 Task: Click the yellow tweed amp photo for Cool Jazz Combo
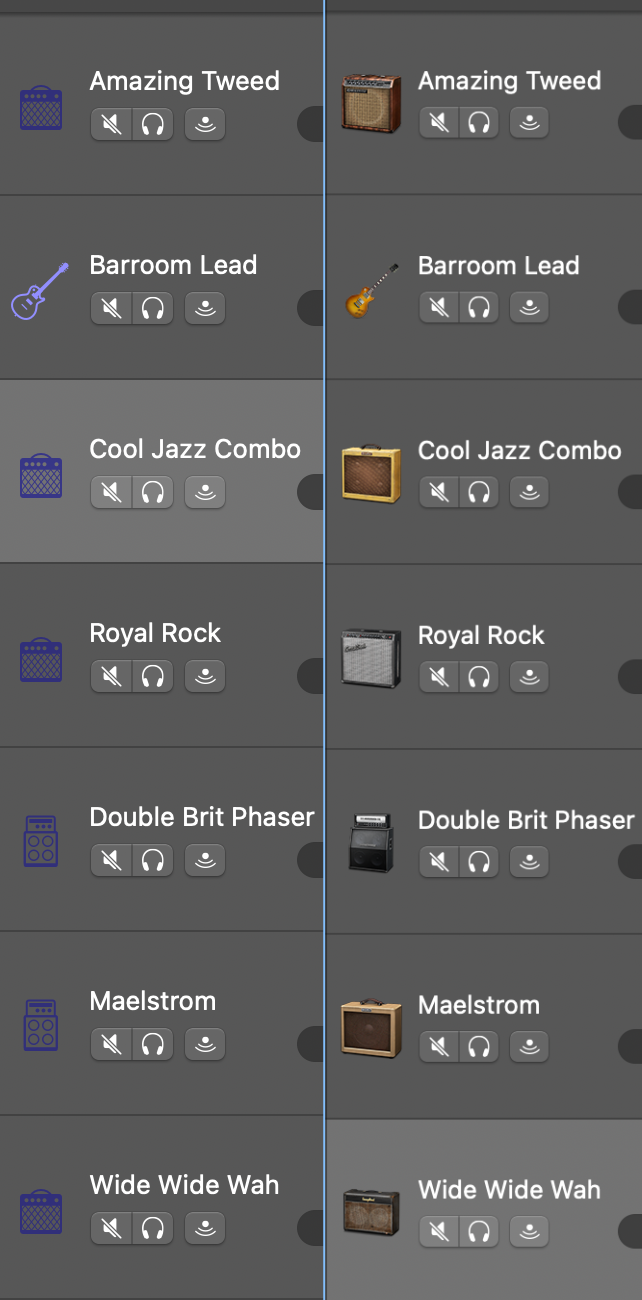370,475
